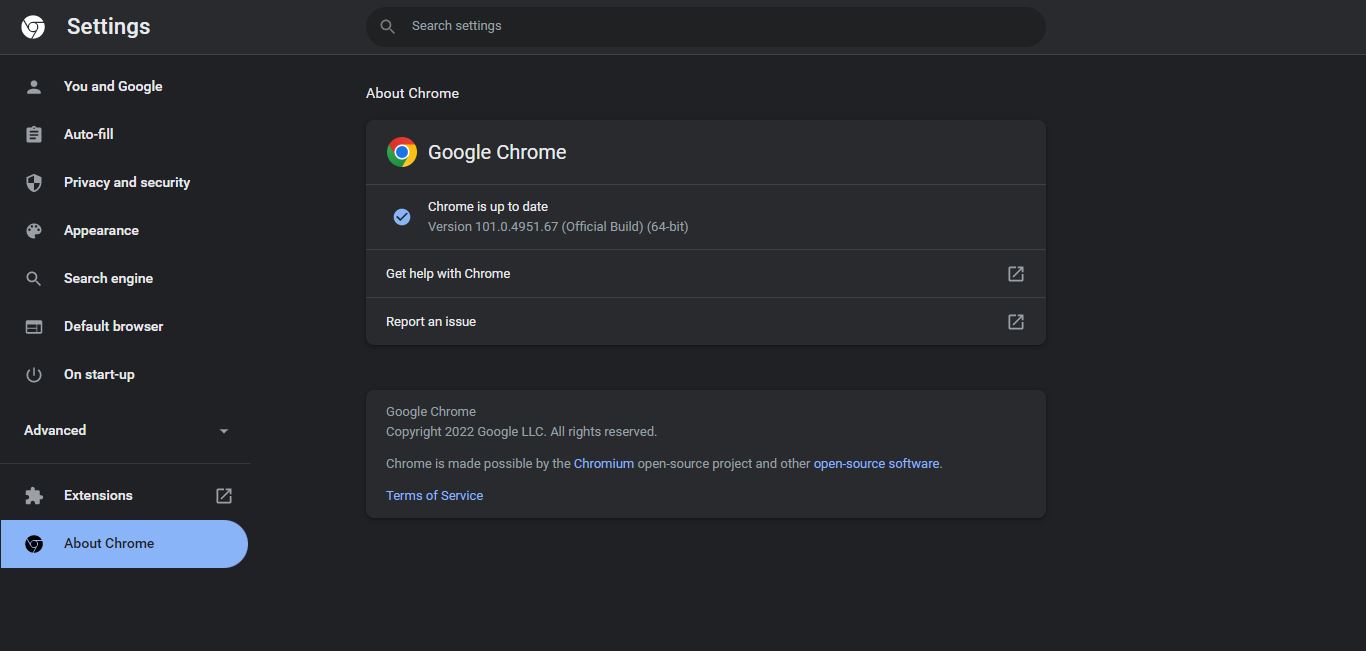Screen dimensions: 1366x651
Task: Click the power icon for On start-up
Action: pyautogui.click(x=34, y=375)
